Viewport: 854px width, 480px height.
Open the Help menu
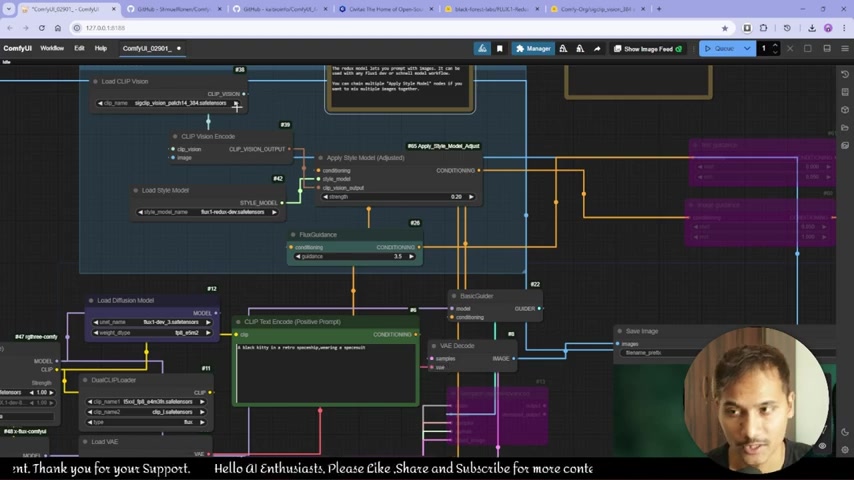(101, 48)
